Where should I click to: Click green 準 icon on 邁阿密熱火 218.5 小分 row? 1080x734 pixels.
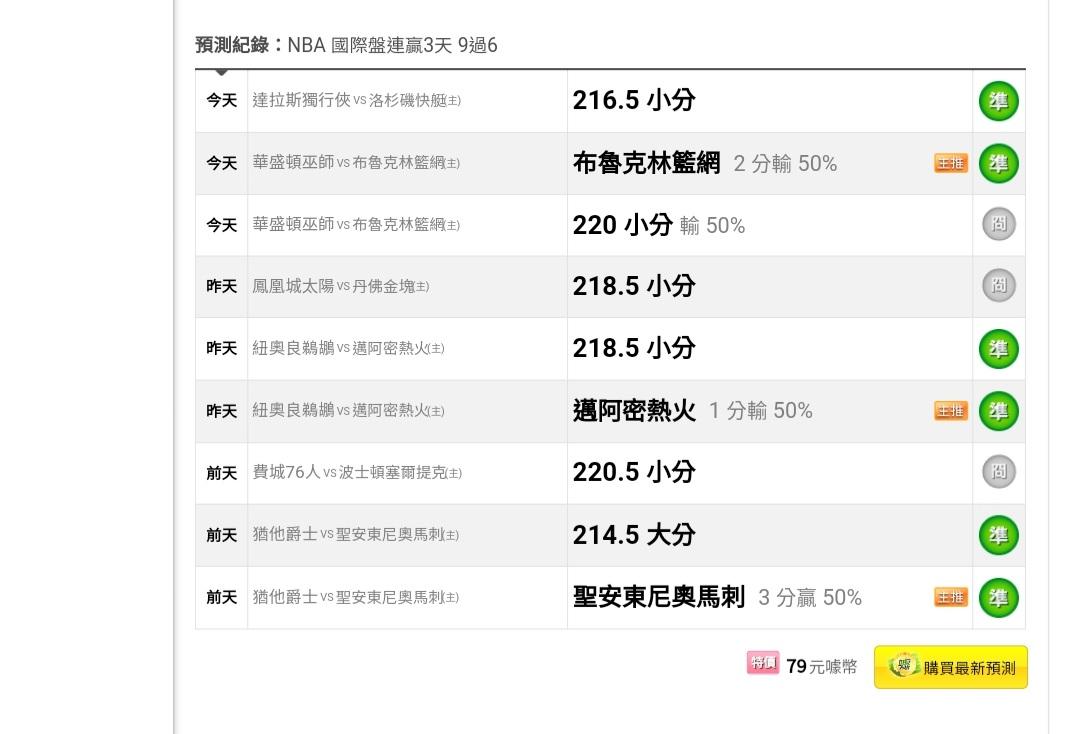tap(998, 349)
